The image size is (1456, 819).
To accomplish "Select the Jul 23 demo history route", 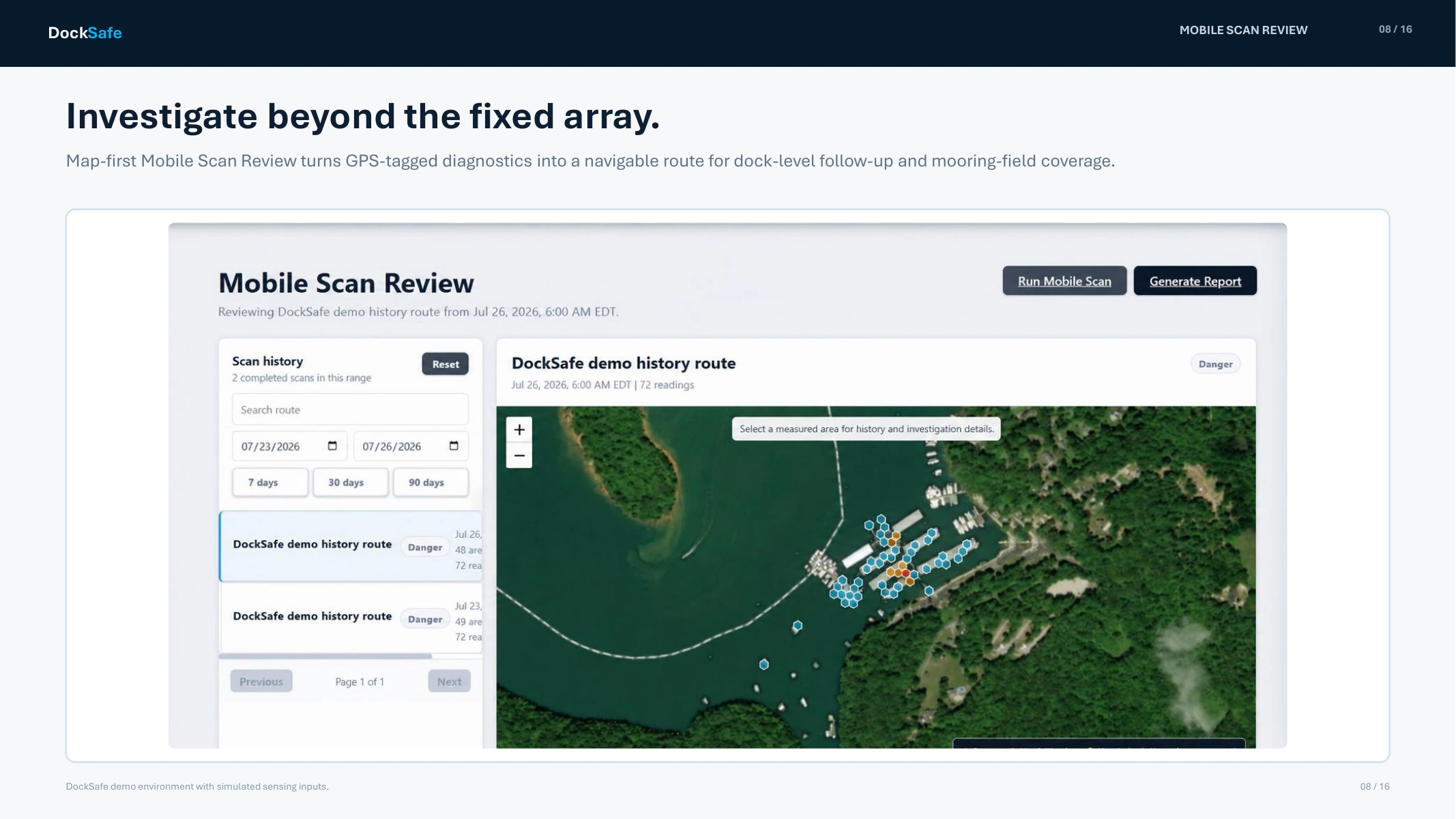I will click(351, 618).
